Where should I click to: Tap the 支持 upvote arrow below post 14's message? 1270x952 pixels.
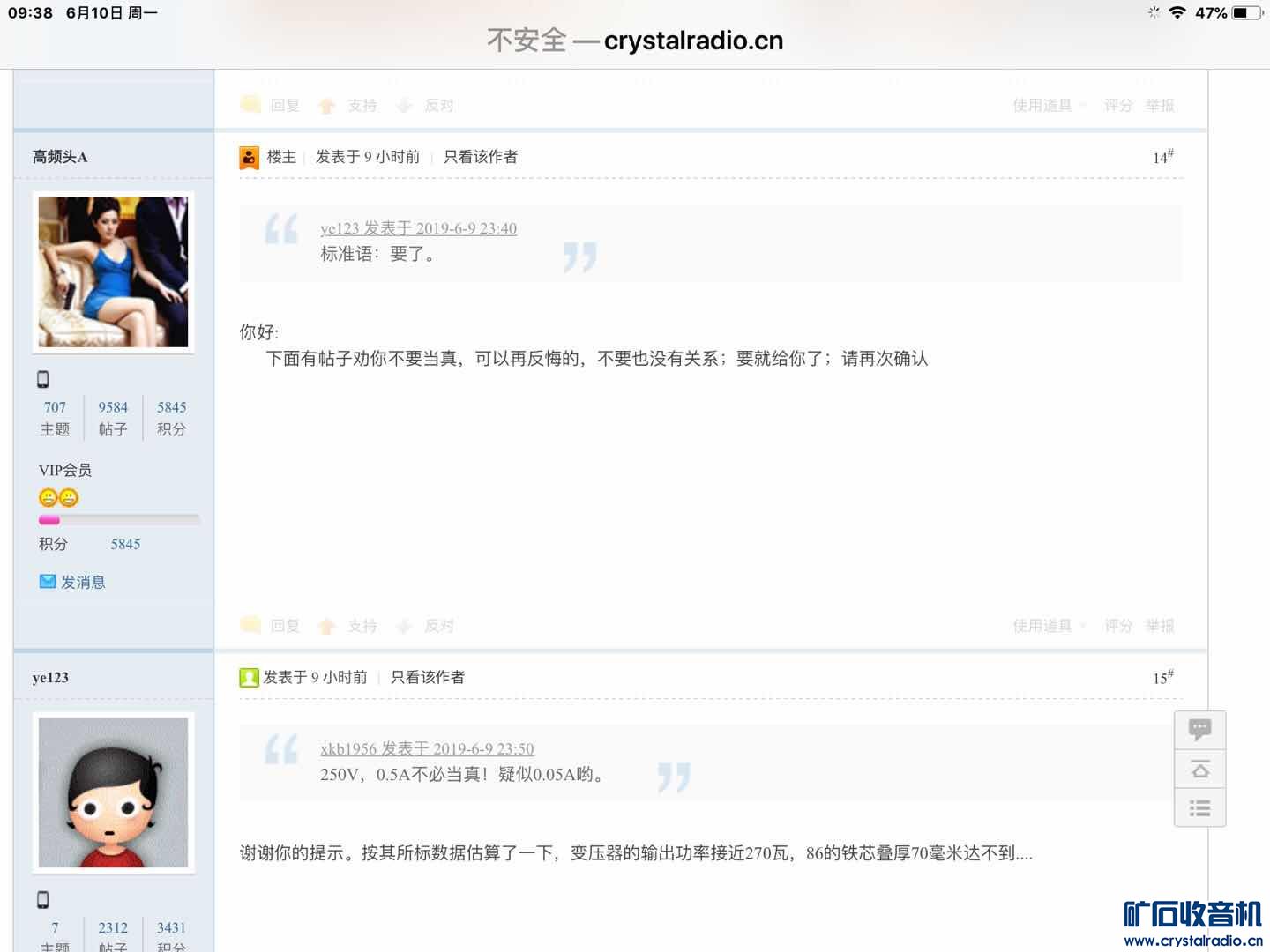pos(327,626)
